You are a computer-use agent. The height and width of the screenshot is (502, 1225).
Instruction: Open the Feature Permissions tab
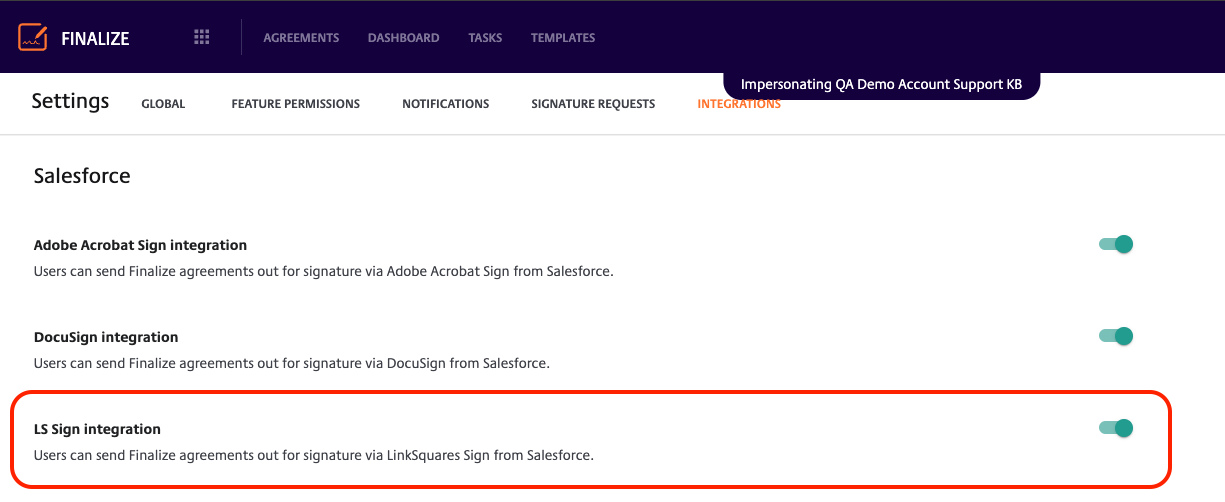point(296,104)
